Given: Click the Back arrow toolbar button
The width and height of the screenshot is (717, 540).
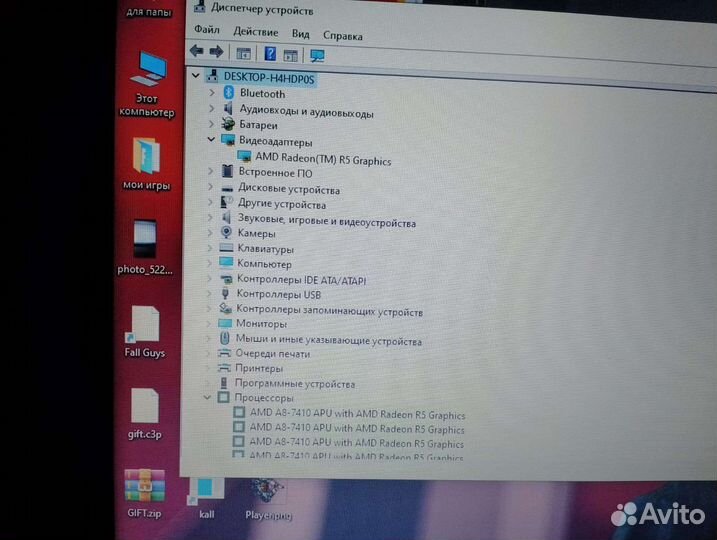Looking at the screenshot, I should 197,51.
